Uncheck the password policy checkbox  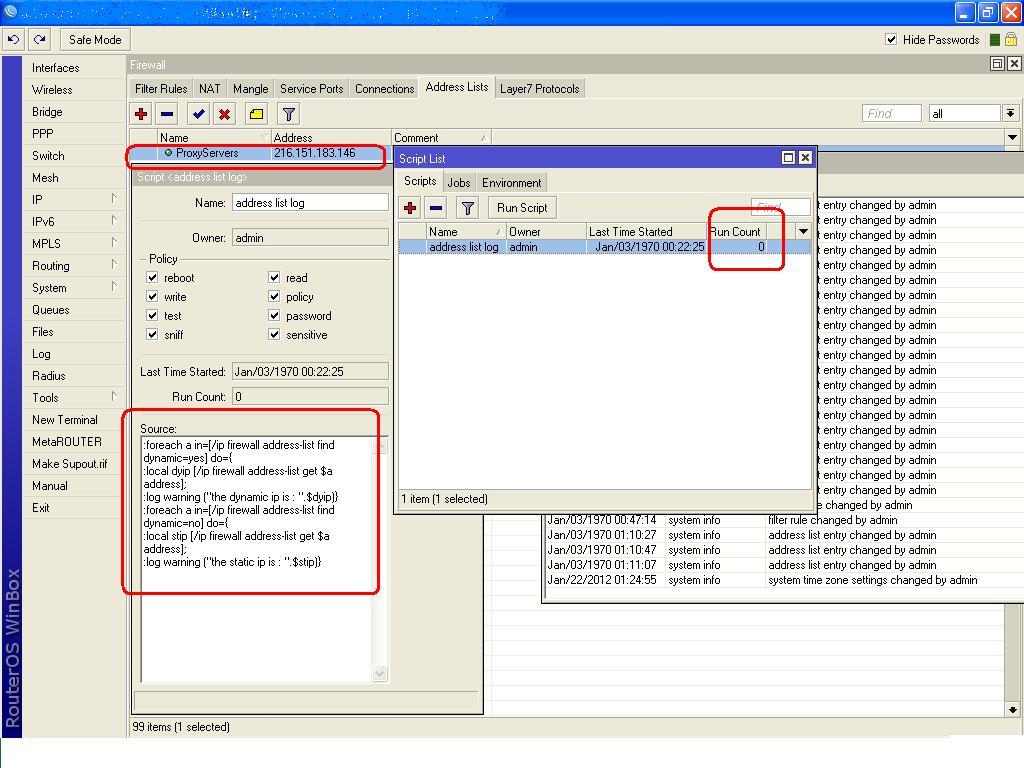click(x=274, y=315)
